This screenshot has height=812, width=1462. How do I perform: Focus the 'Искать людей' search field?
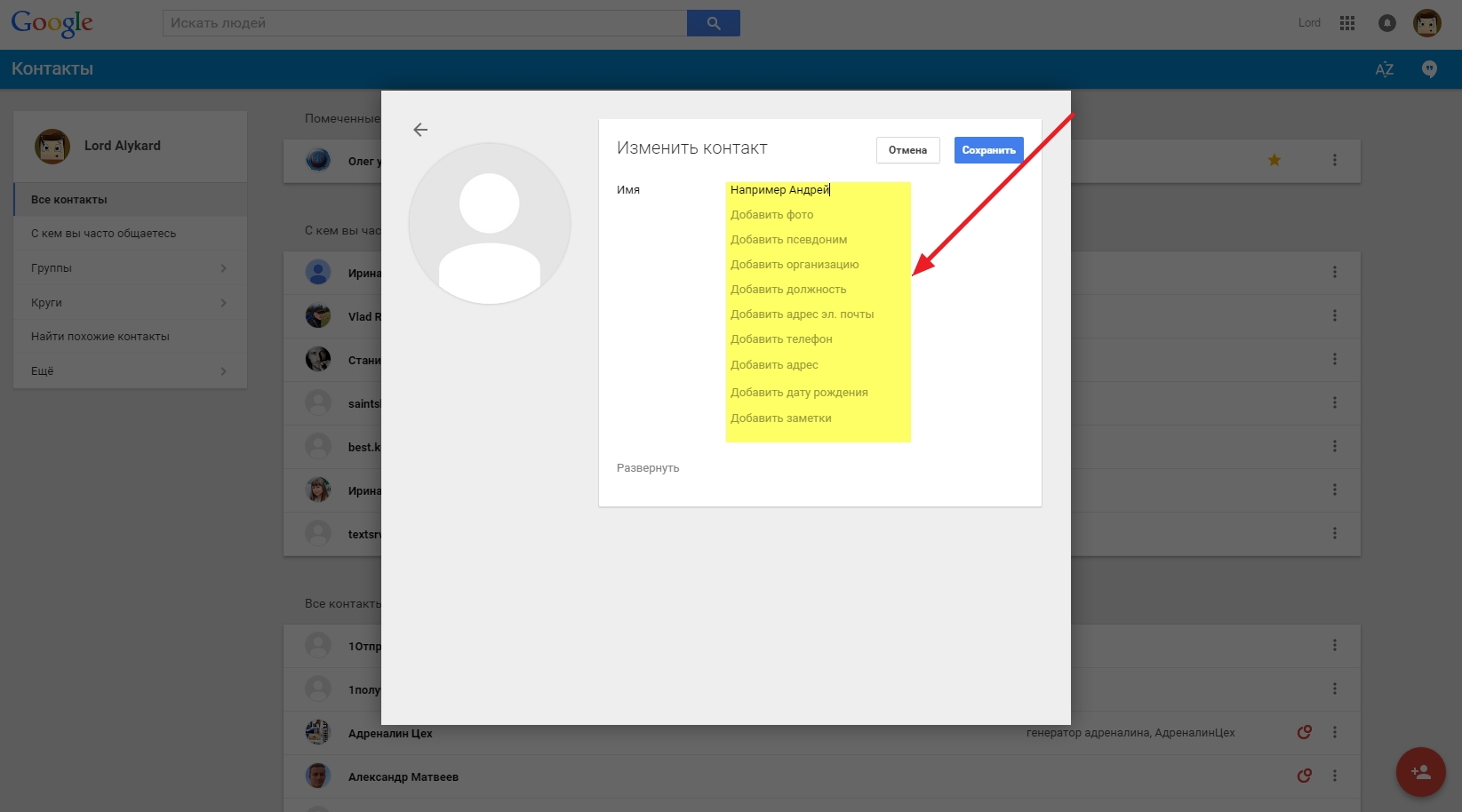click(425, 23)
